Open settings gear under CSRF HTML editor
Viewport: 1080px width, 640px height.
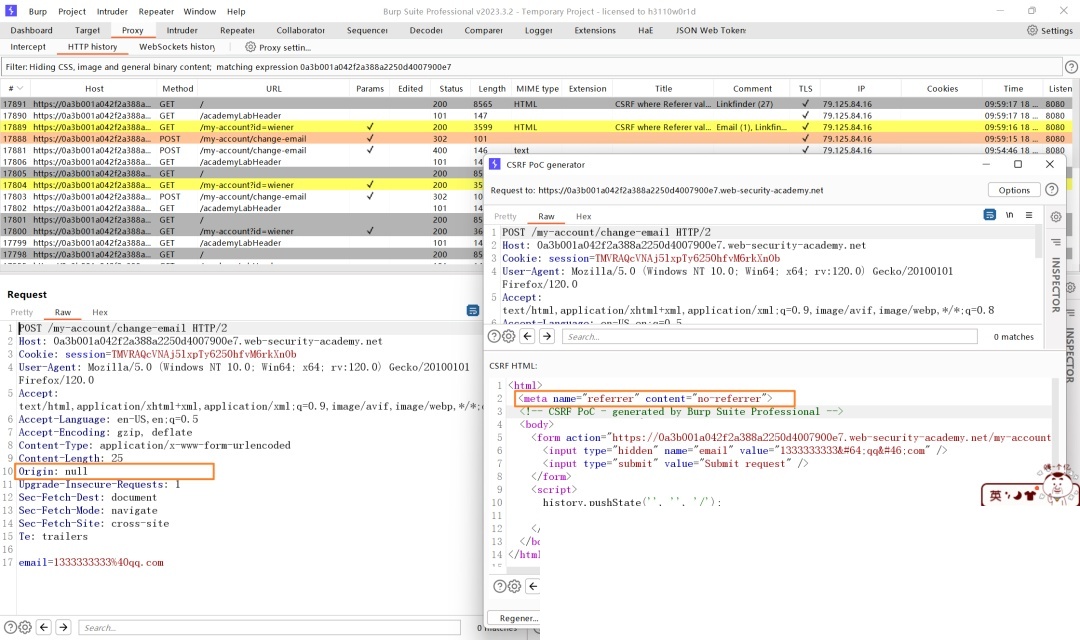[x=515, y=586]
